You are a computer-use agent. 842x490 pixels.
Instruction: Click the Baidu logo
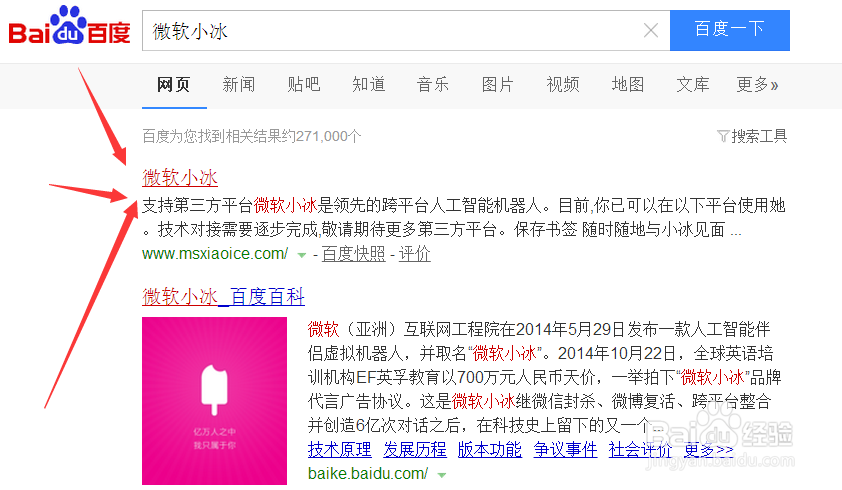69,26
